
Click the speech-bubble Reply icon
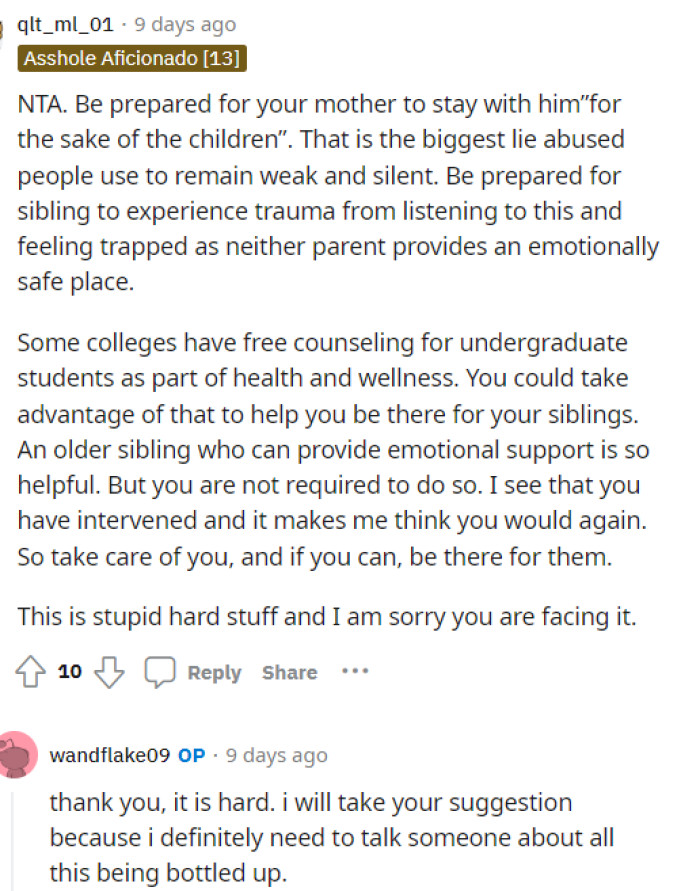(162, 671)
